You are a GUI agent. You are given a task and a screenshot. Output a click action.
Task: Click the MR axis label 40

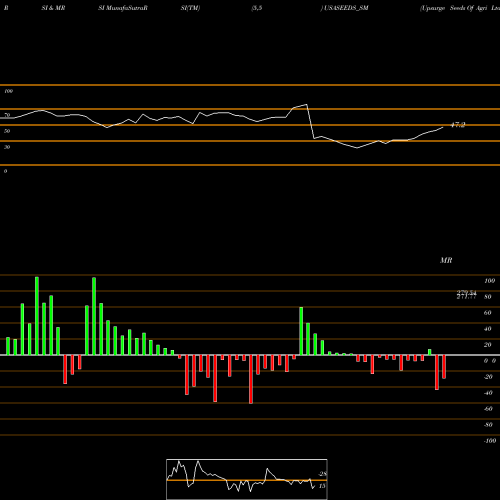(488, 329)
